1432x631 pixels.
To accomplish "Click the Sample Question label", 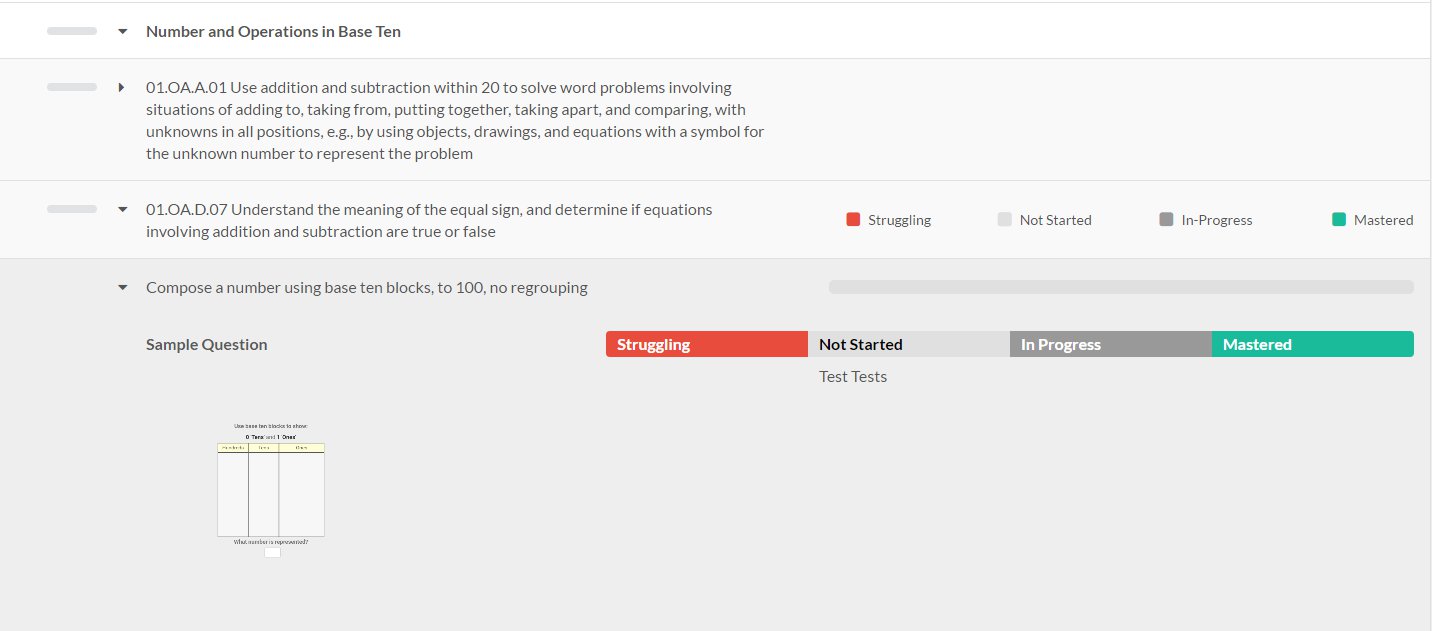I will click(x=207, y=344).
